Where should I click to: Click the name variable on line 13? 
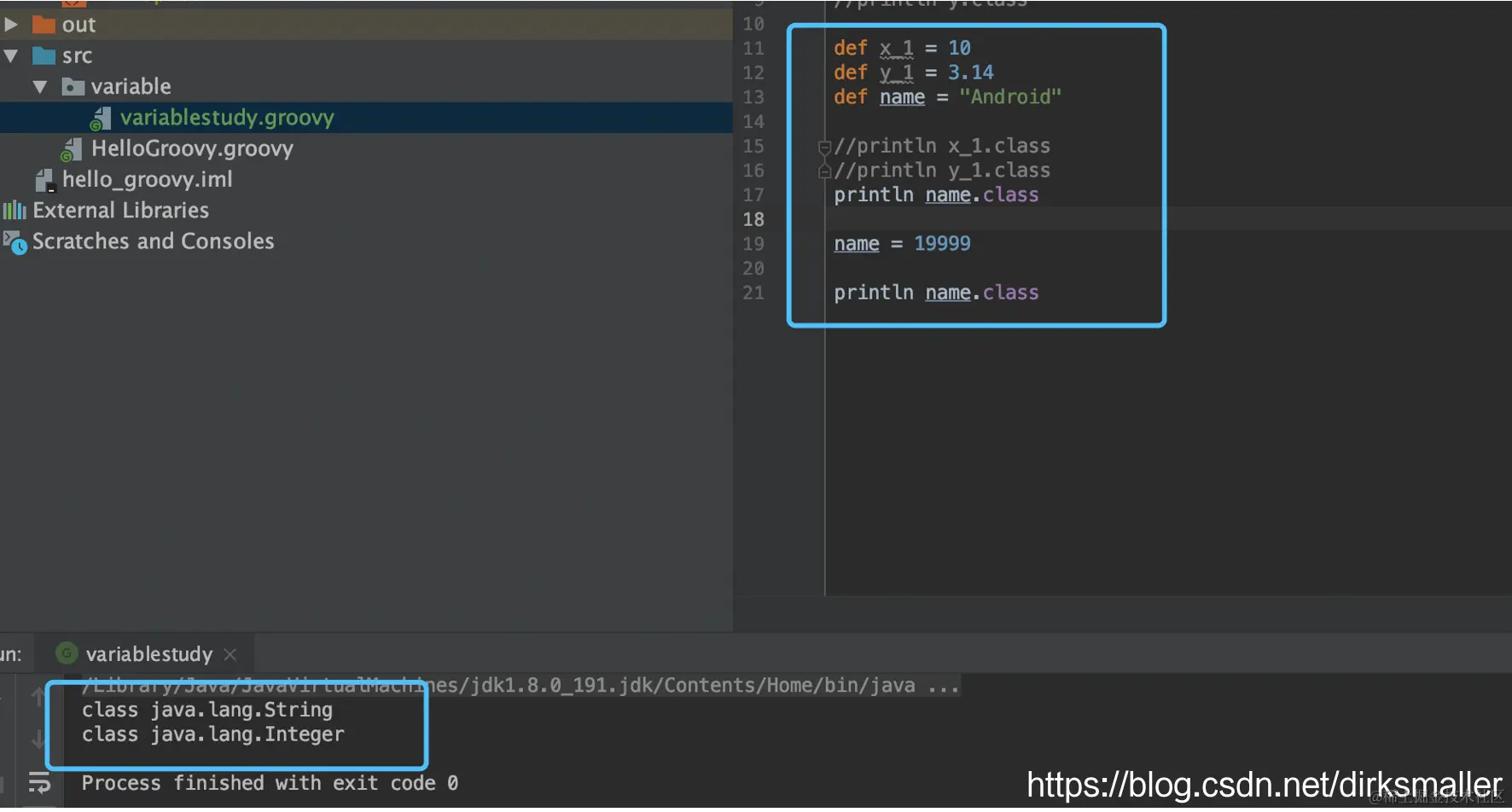[x=902, y=97]
